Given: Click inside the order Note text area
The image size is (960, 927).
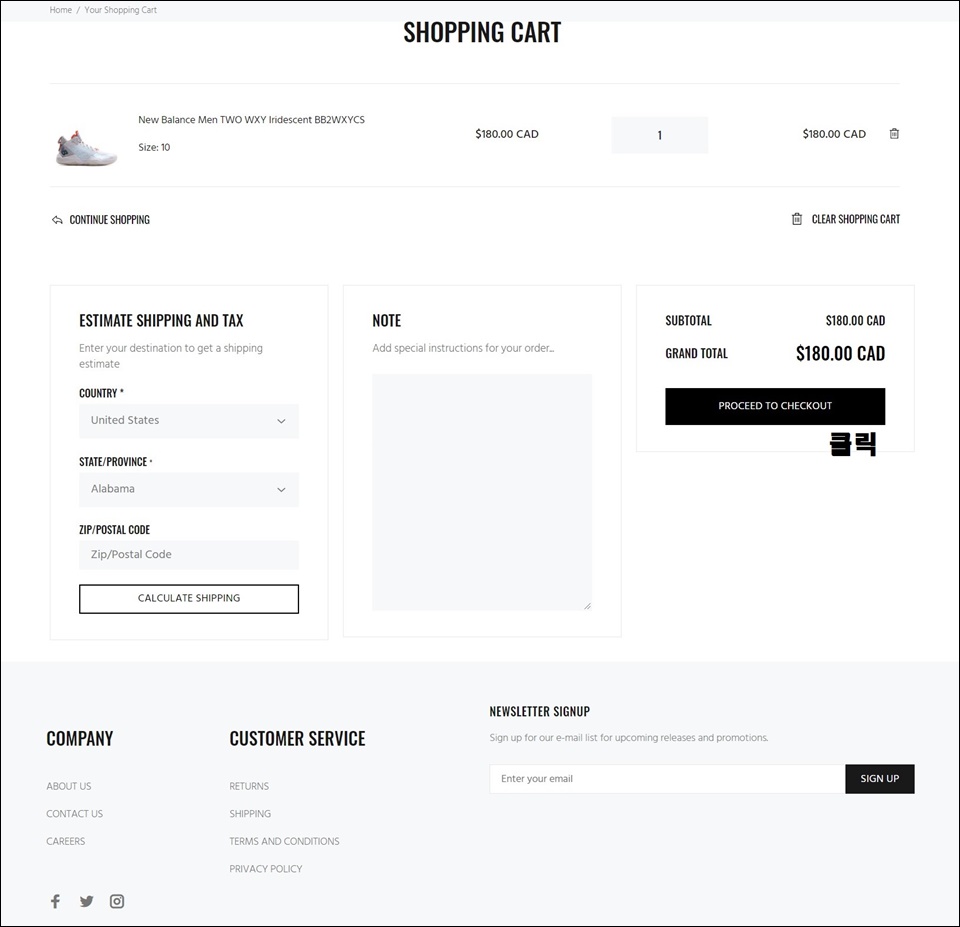Looking at the screenshot, I should click(x=482, y=492).
